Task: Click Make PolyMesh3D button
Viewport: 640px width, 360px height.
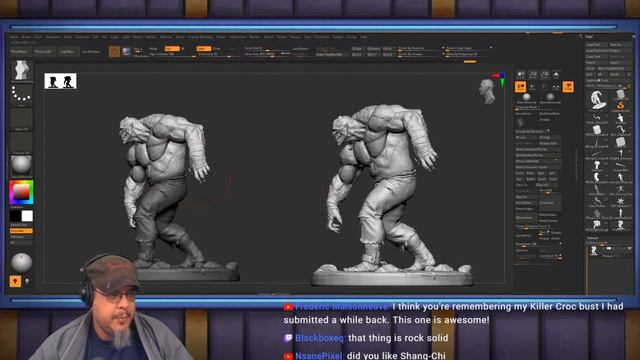Action: click(614, 69)
